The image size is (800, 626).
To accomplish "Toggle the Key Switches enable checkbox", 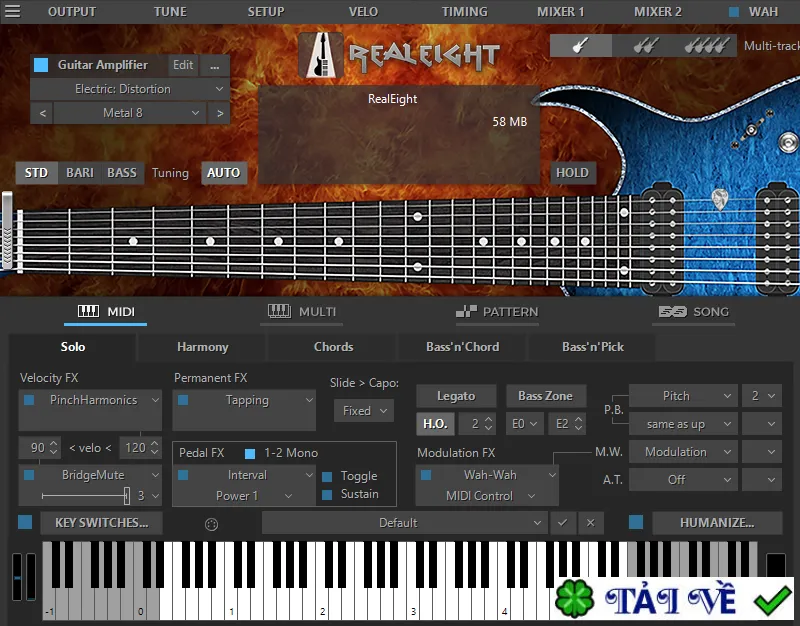I will coord(25,522).
